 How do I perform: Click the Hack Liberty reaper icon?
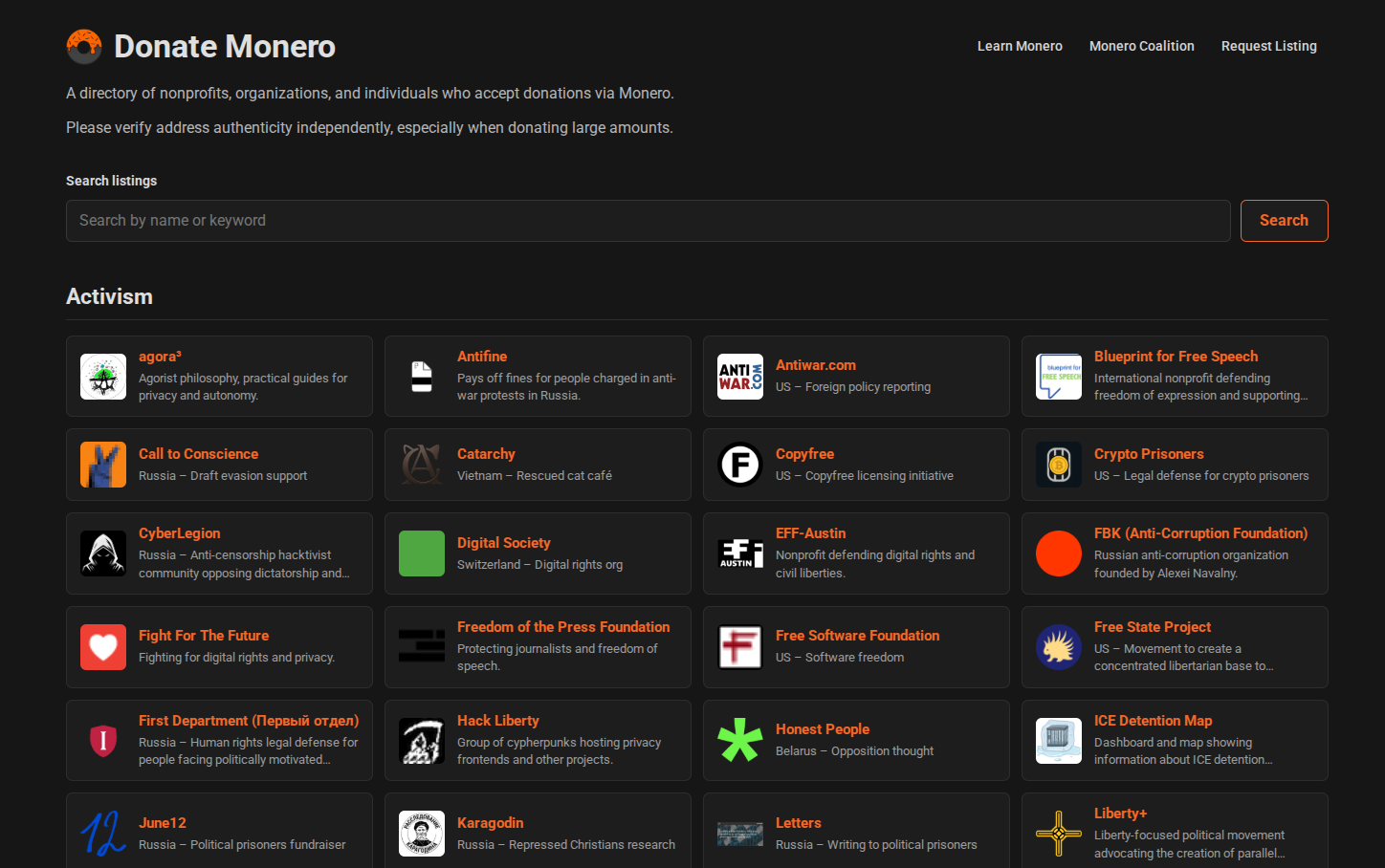422,741
